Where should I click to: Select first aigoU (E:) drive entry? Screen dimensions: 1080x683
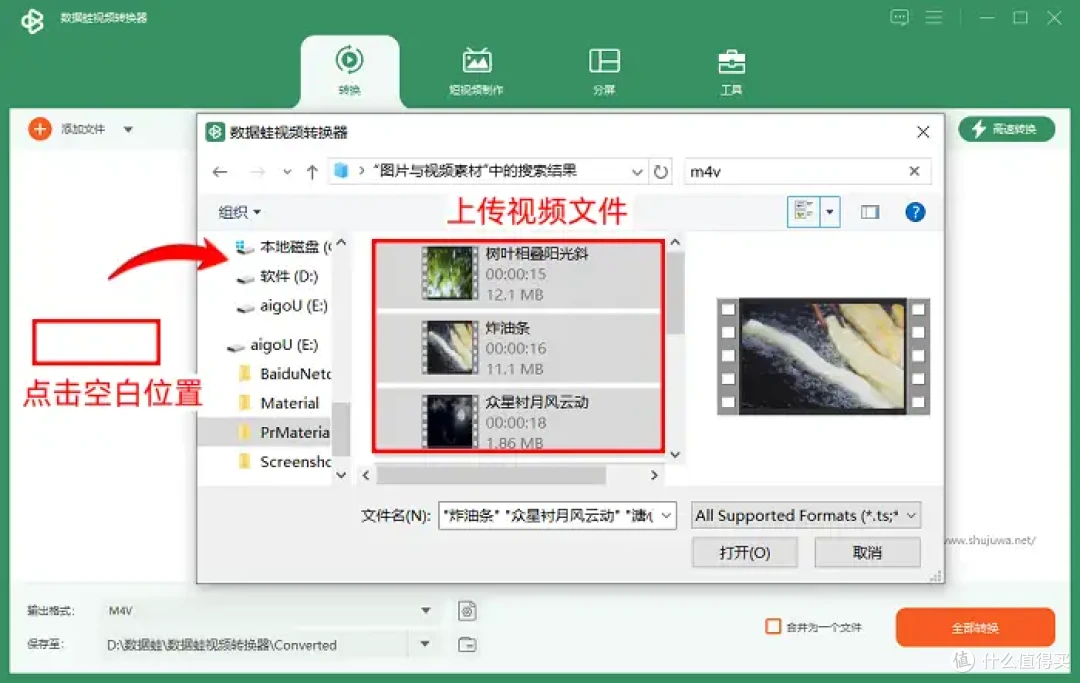(282, 306)
